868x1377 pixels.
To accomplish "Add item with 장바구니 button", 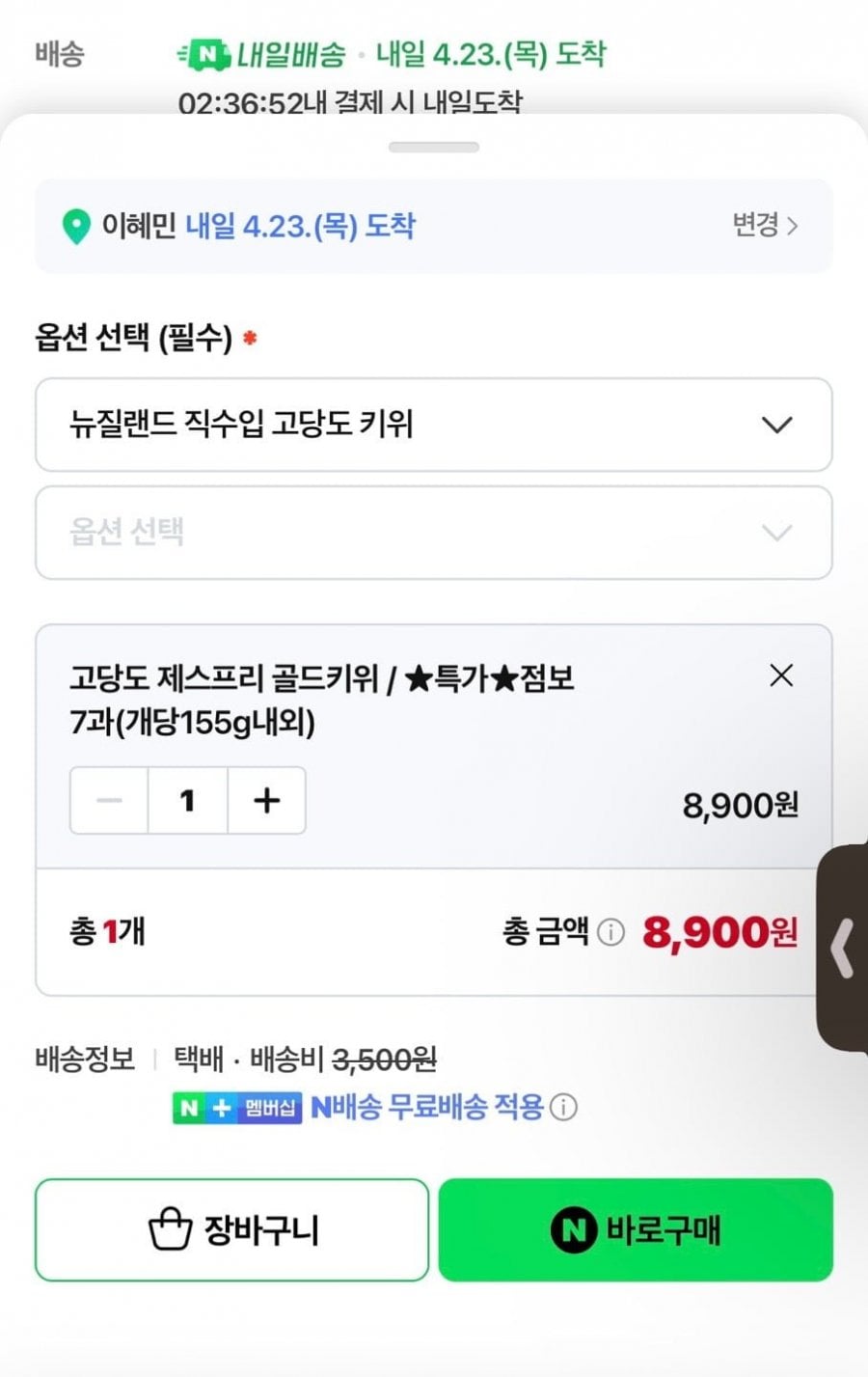I will point(231,1230).
